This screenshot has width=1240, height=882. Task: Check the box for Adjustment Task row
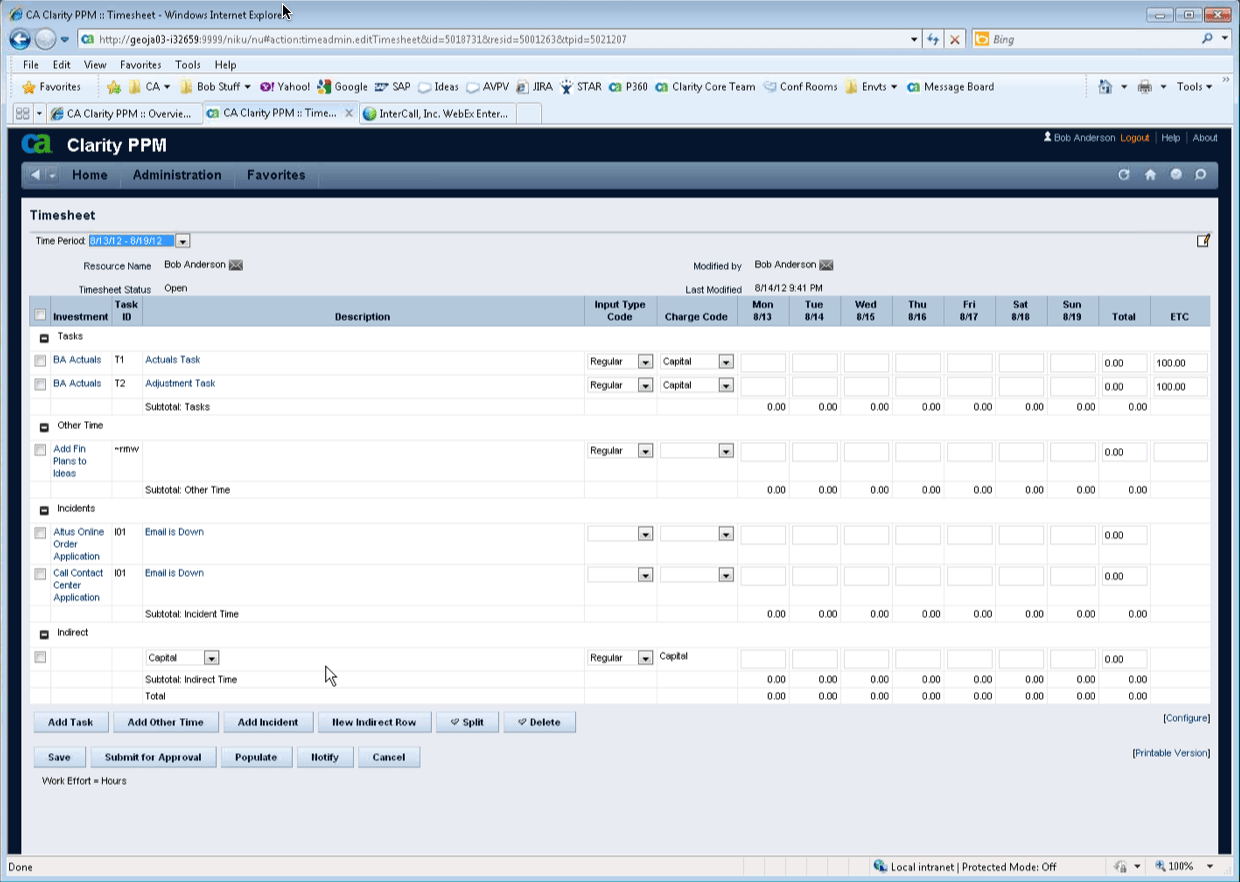pos(40,385)
